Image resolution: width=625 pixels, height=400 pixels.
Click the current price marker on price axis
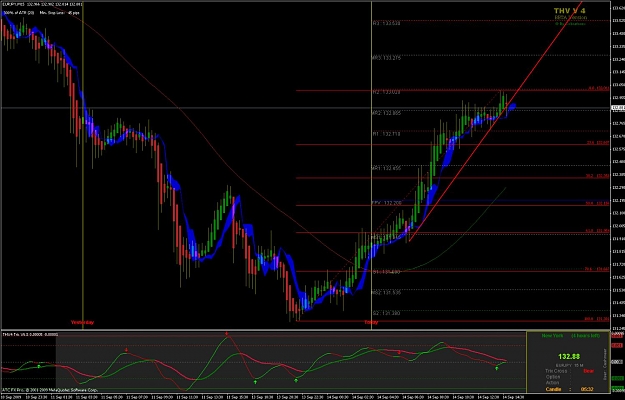click(617, 108)
